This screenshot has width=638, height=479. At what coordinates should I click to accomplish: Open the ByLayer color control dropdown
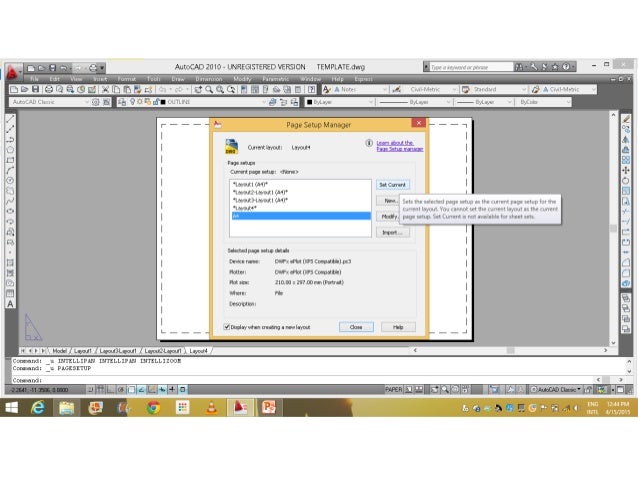(x=371, y=102)
